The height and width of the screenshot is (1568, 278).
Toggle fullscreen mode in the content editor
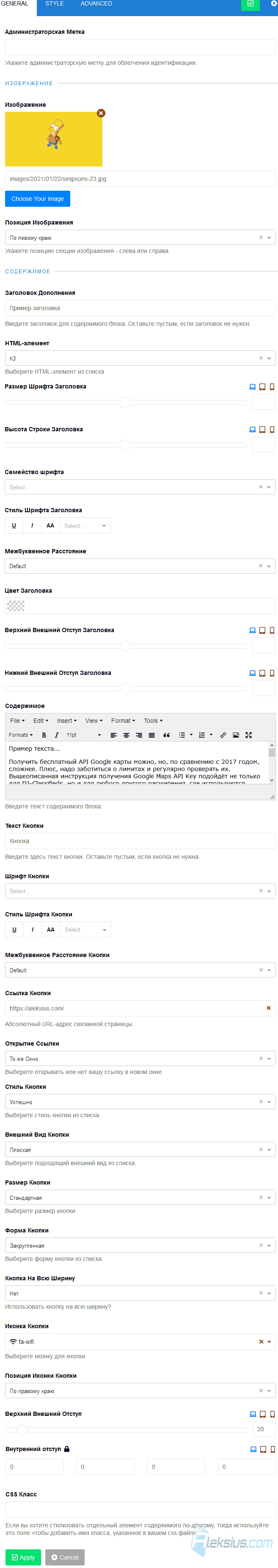click(x=249, y=735)
